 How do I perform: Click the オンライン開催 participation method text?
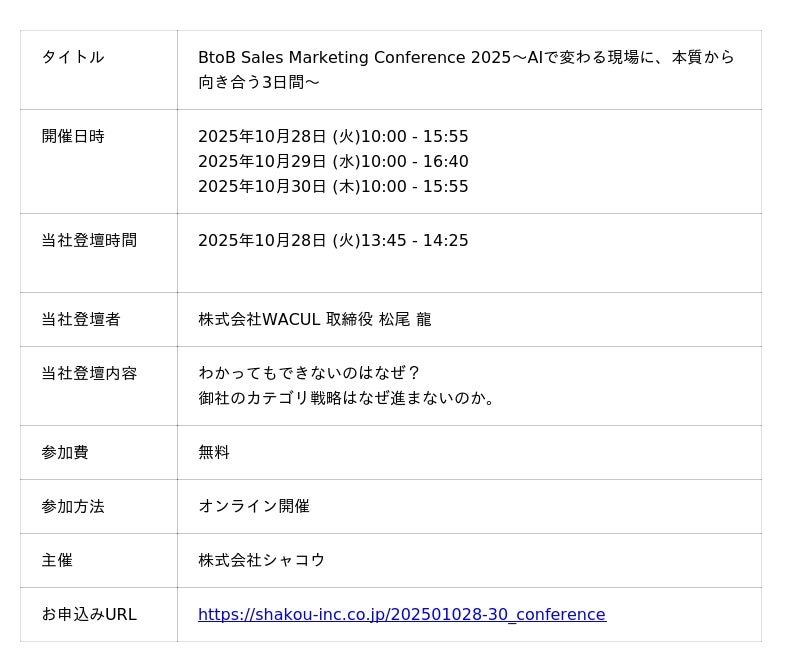click(x=254, y=506)
